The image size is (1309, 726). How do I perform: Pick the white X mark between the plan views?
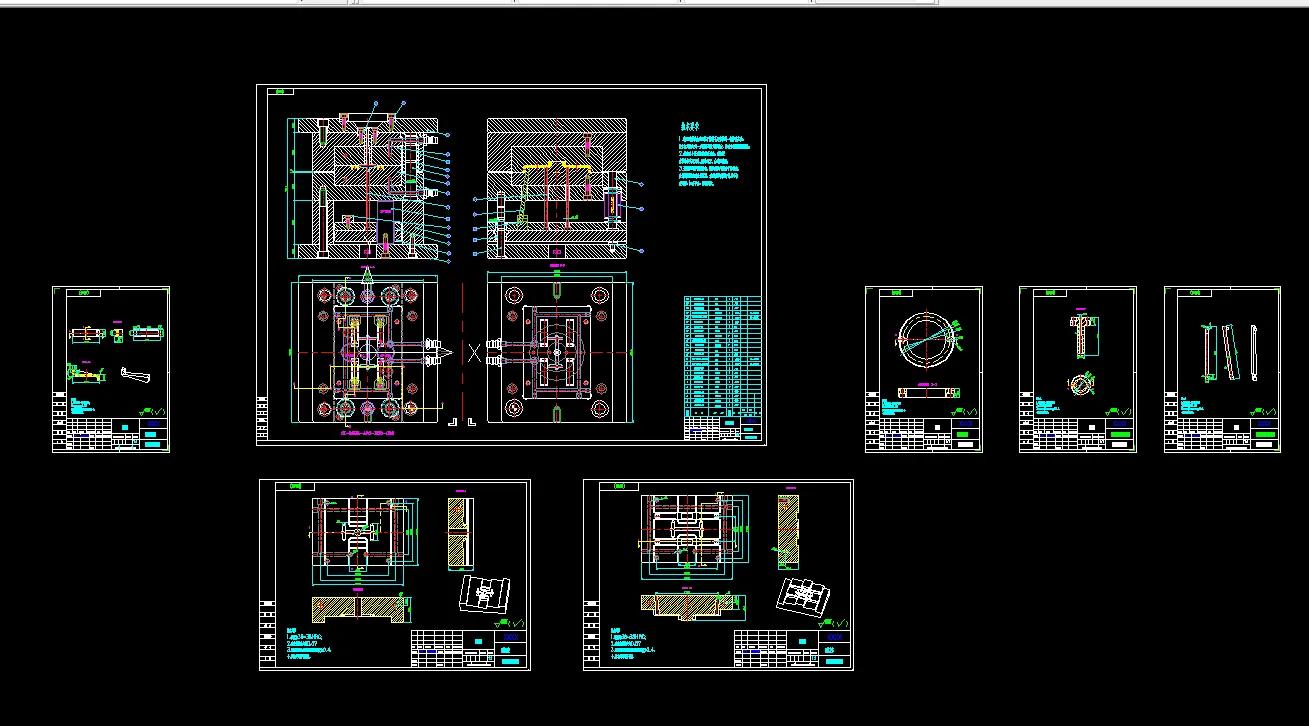click(x=475, y=352)
